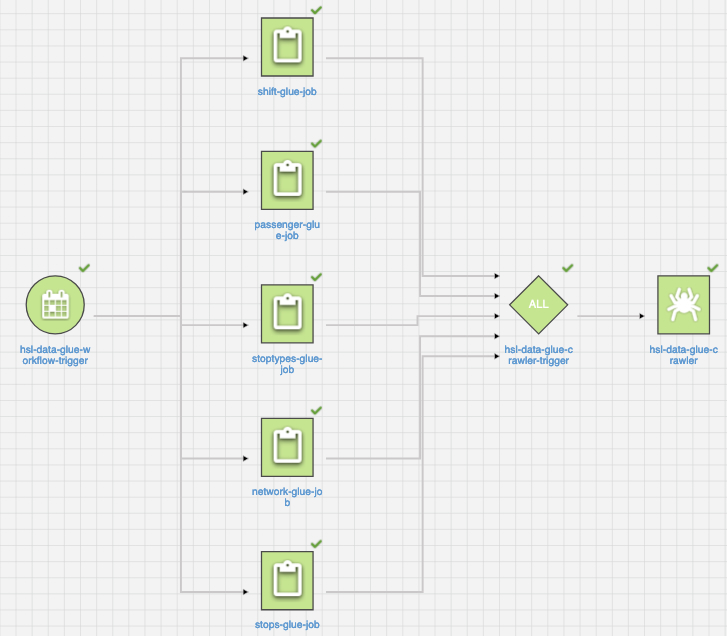Select the passenger-glue-job clipboard node

[287, 180]
